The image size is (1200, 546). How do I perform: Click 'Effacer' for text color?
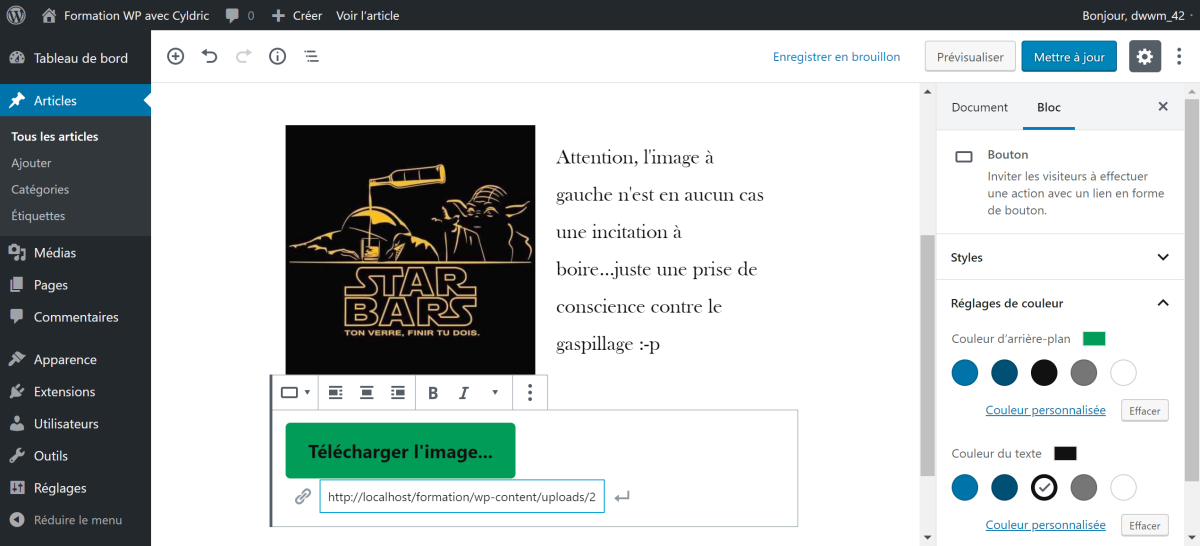(x=1145, y=525)
